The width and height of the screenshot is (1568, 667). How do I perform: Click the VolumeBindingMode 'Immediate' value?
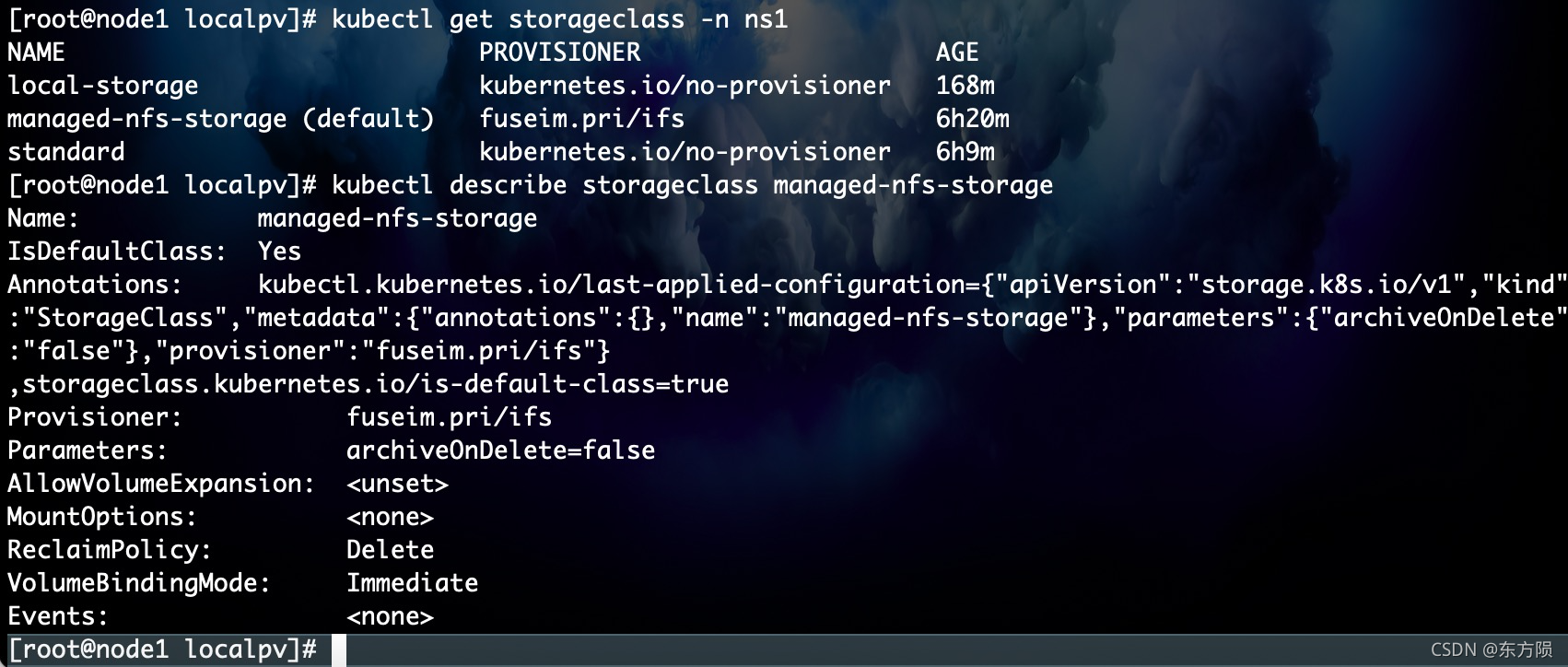point(412,583)
